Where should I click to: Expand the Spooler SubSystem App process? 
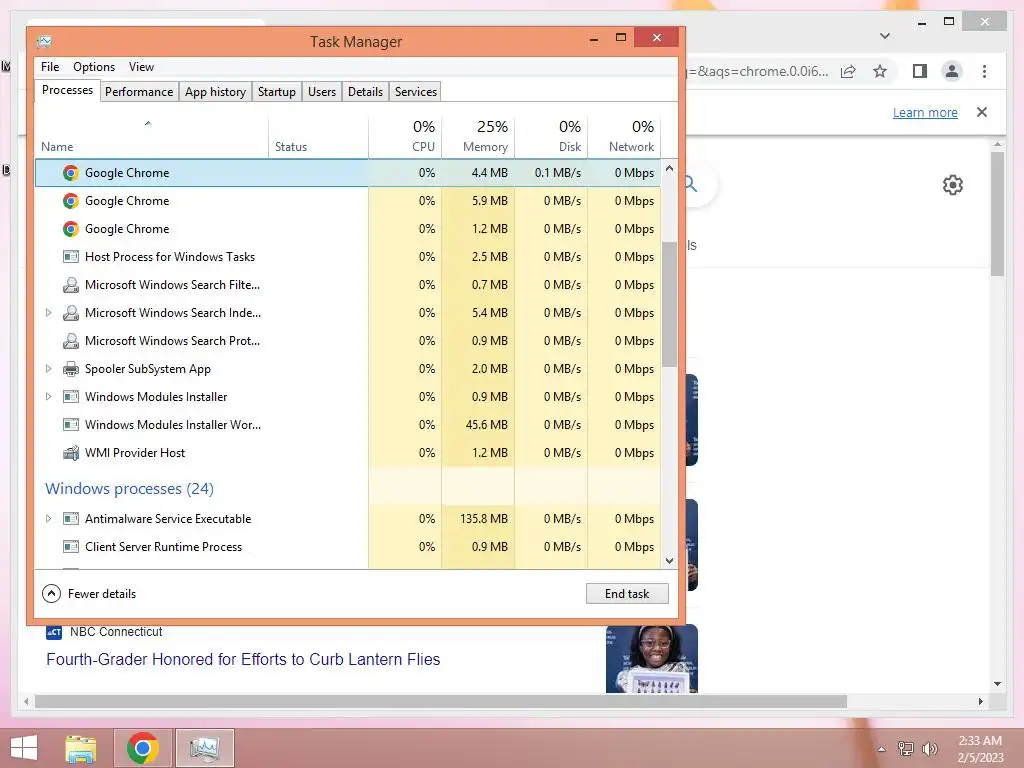point(48,369)
